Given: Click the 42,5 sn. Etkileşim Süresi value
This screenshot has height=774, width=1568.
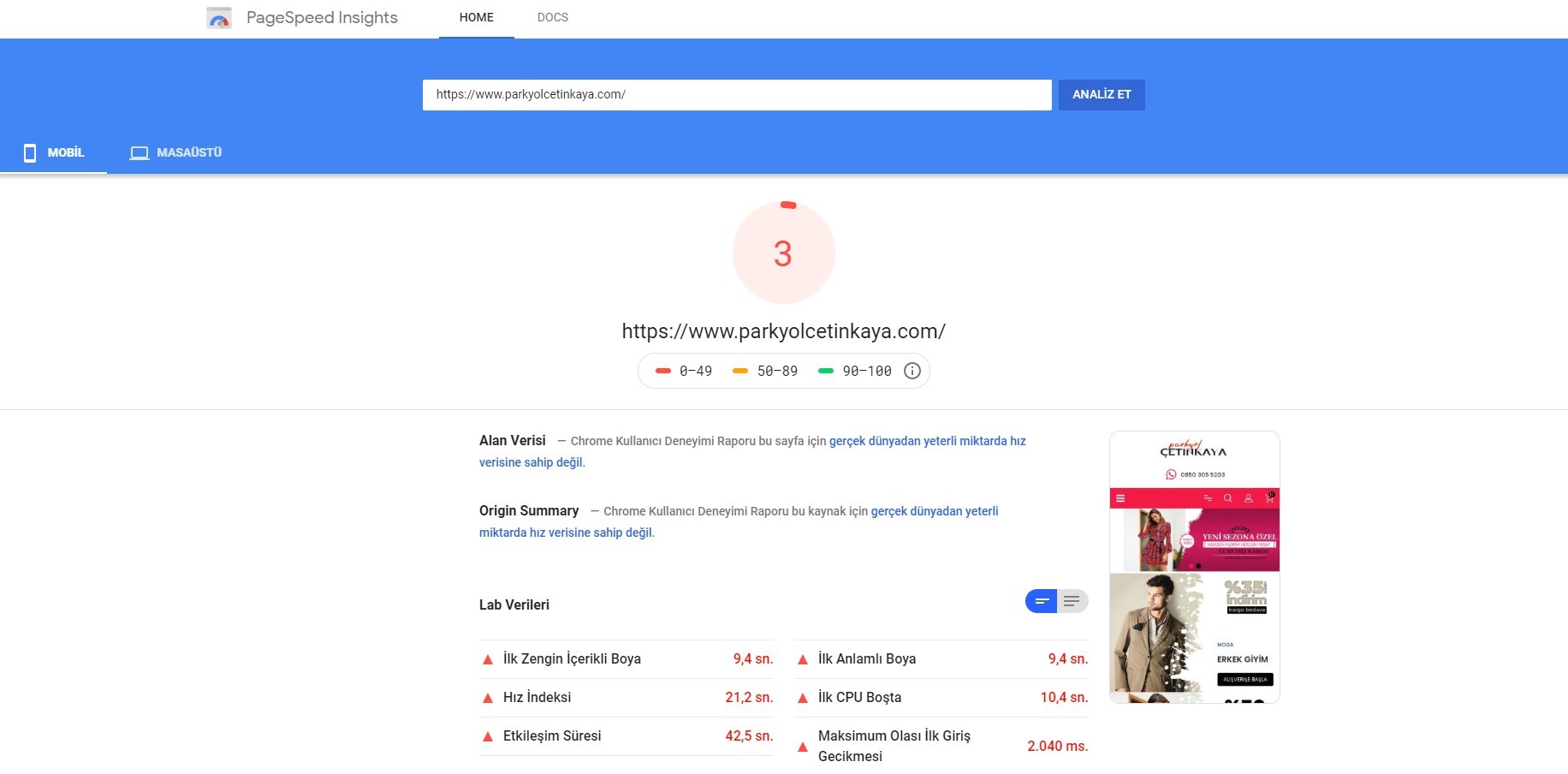Looking at the screenshot, I should (749, 736).
